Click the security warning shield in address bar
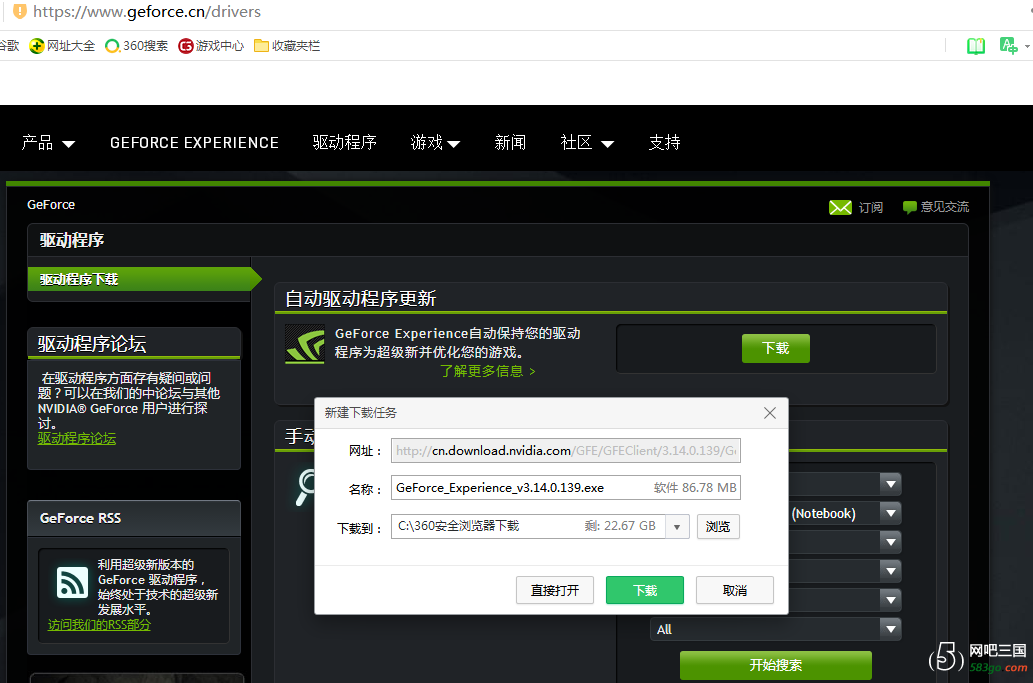1033x683 pixels. (20, 11)
